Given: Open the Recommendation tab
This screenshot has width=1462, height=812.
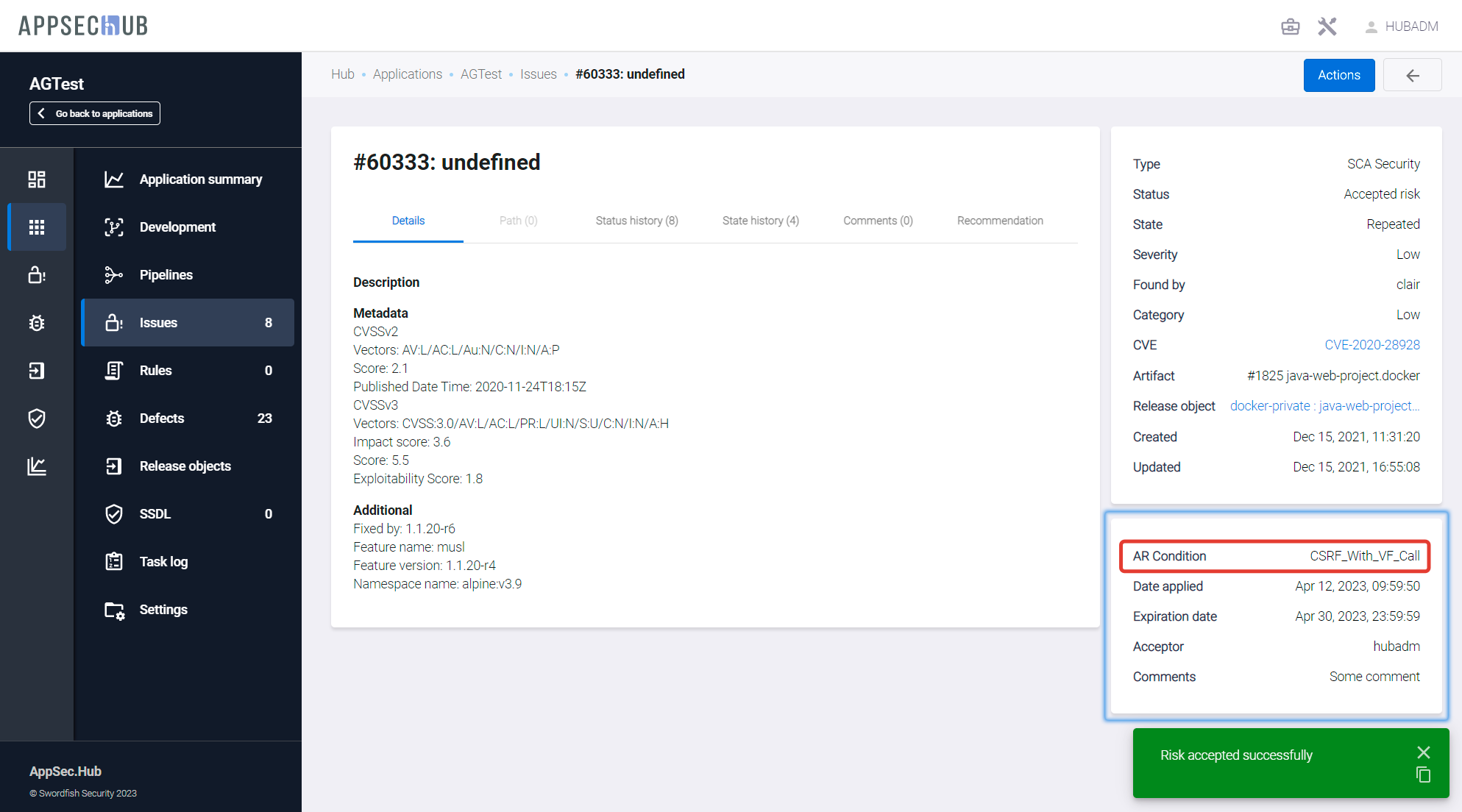Looking at the screenshot, I should pyautogui.click(x=999, y=221).
